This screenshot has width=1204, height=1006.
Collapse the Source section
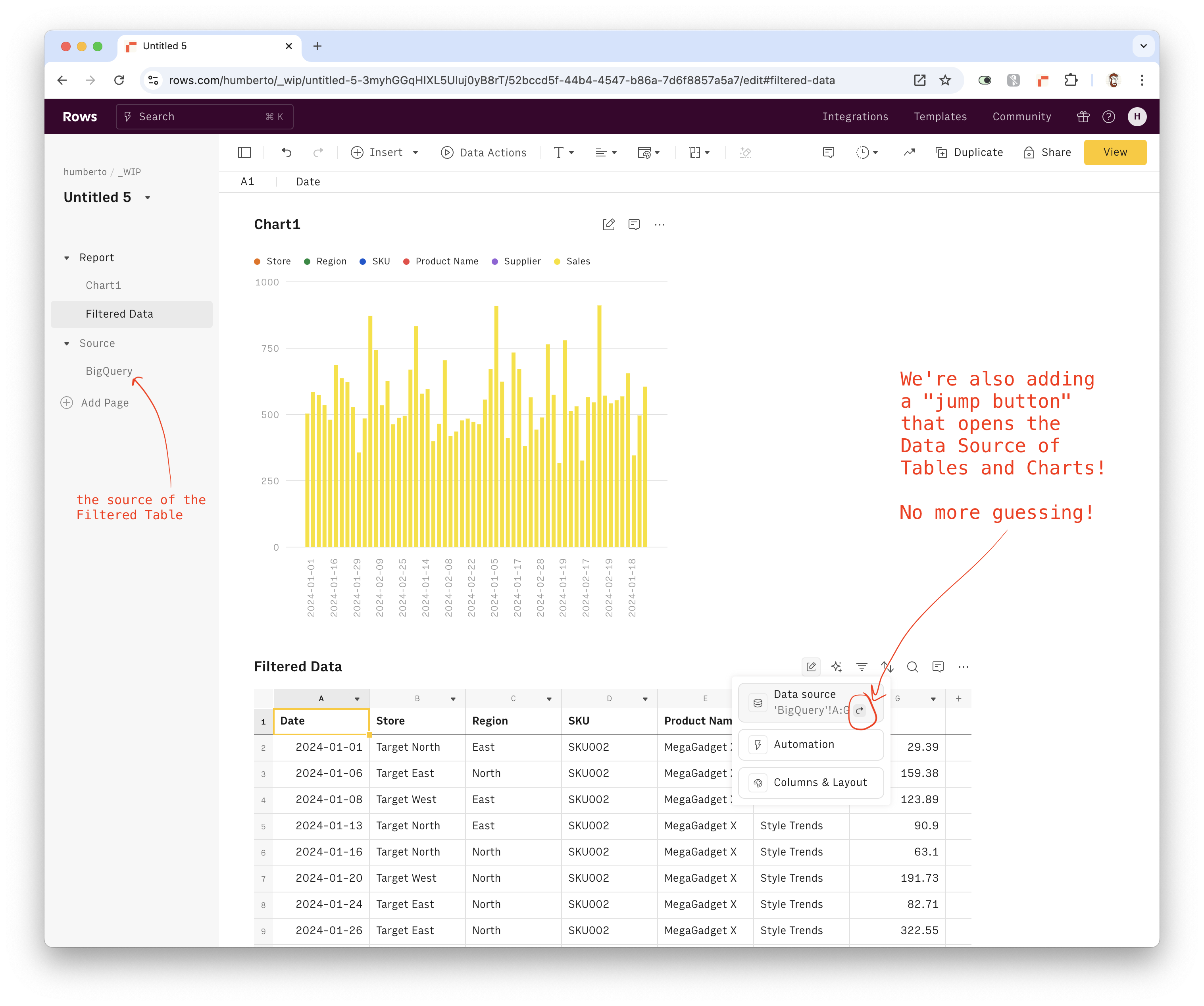coord(67,343)
